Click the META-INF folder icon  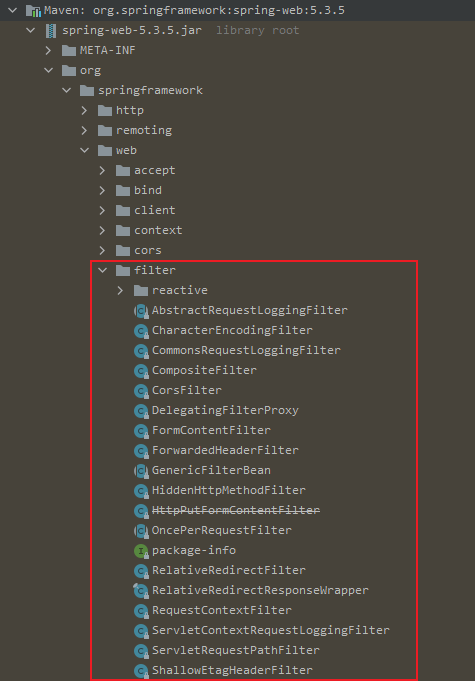[x=69, y=50]
